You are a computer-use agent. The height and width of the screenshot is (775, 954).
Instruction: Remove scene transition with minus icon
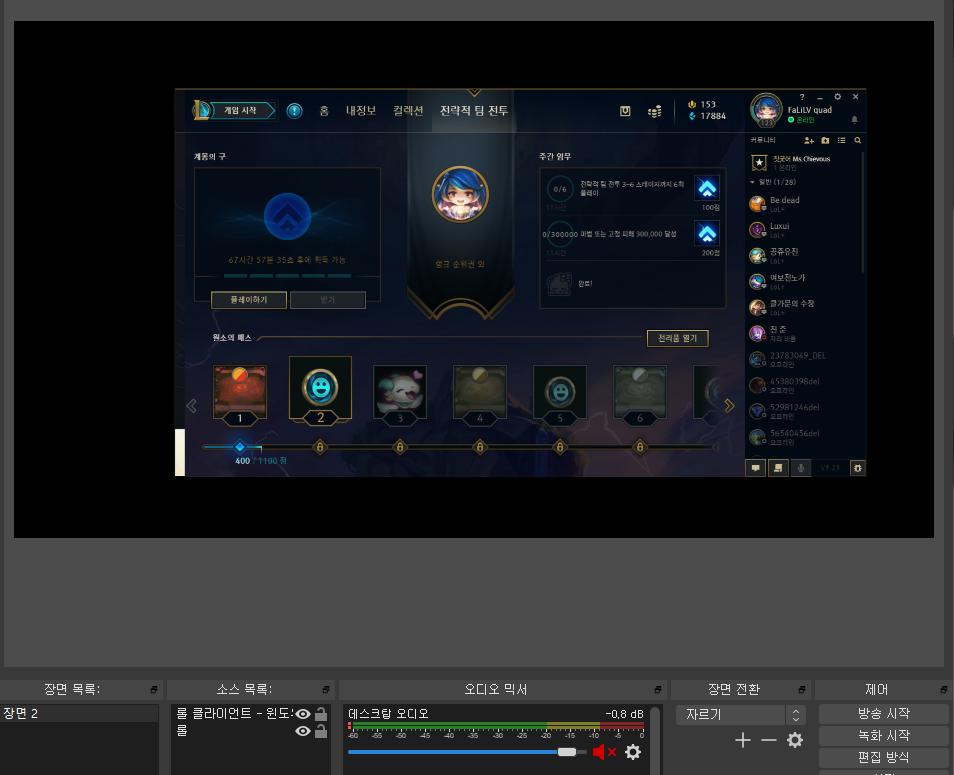pyautogui.click(x=768, y=740)
